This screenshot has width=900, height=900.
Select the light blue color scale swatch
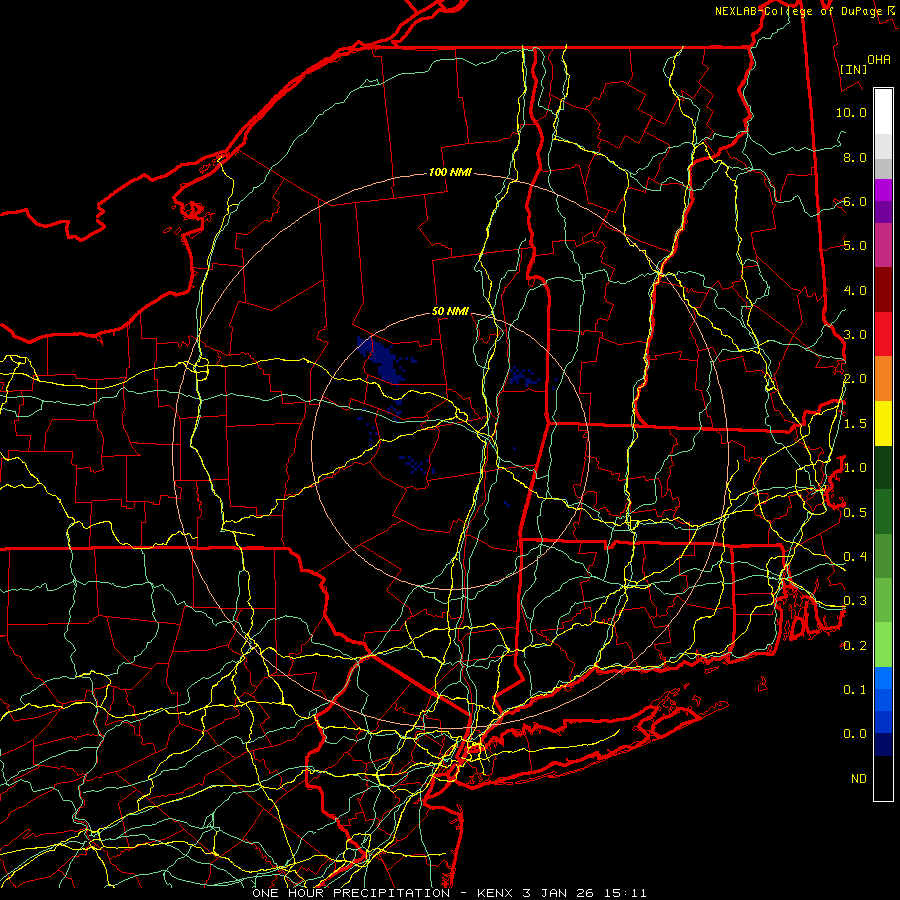[883, 678]
